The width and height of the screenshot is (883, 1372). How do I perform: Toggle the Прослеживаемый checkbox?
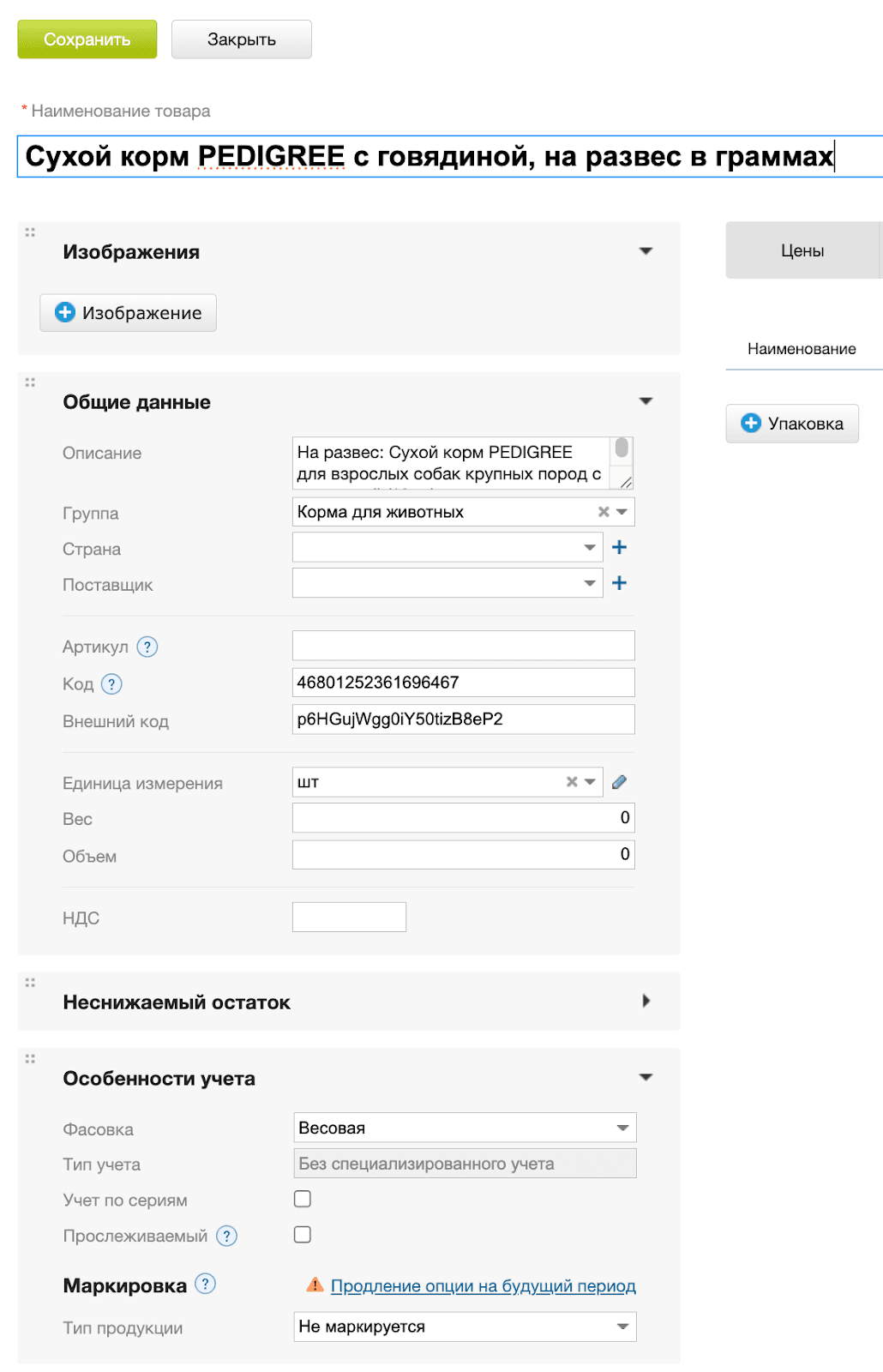[x=303, y=1235]
